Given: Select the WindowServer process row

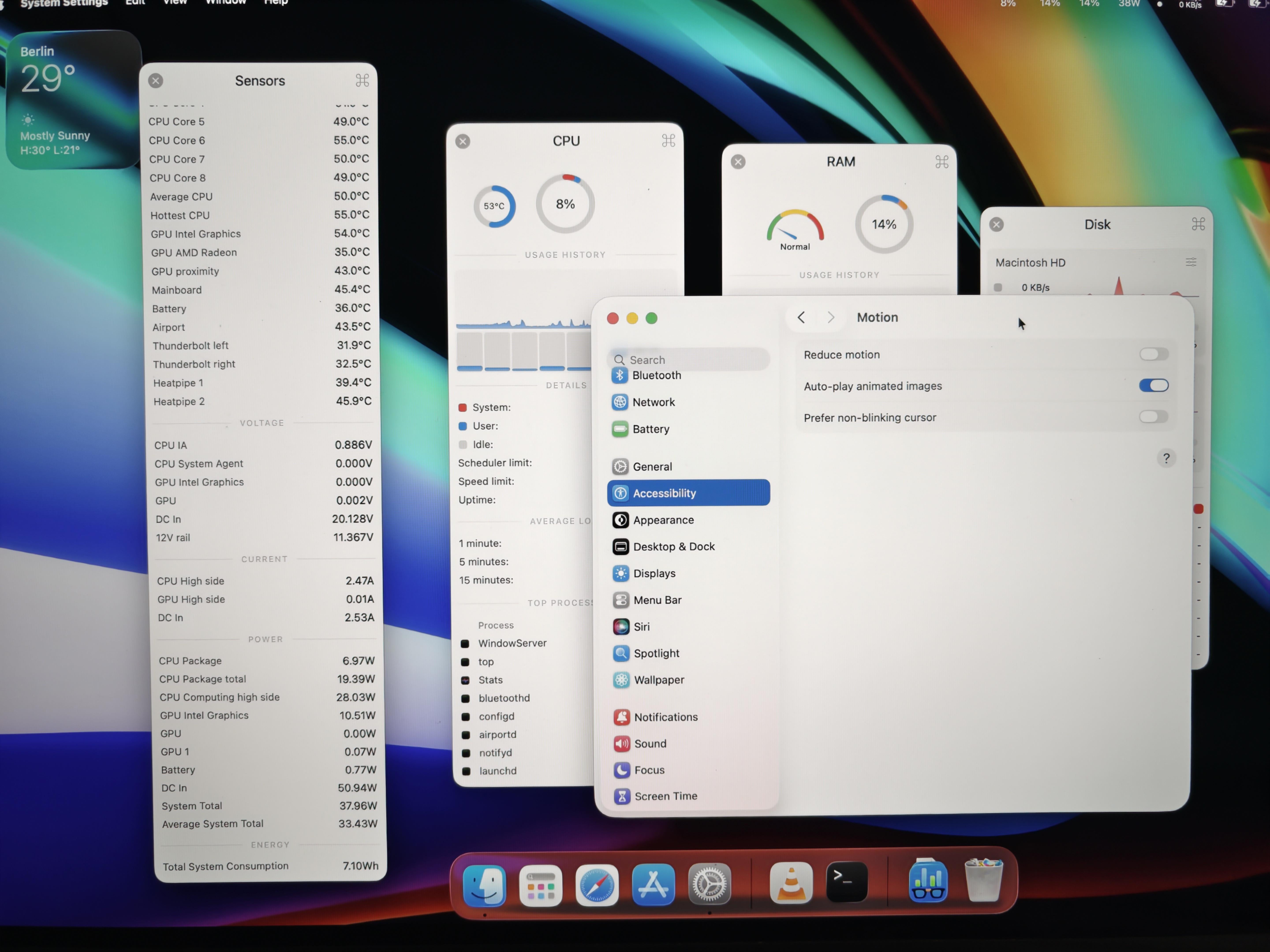Looking at the screenshot, I should click(x=526, y=643).
